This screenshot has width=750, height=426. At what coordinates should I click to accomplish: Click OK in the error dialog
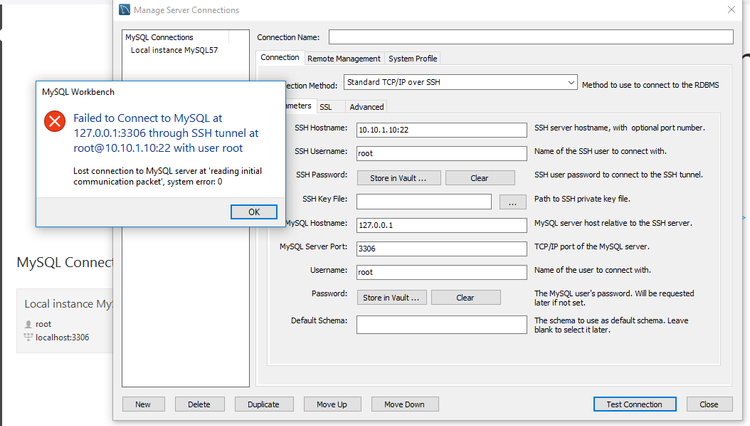tap(253, 212)
